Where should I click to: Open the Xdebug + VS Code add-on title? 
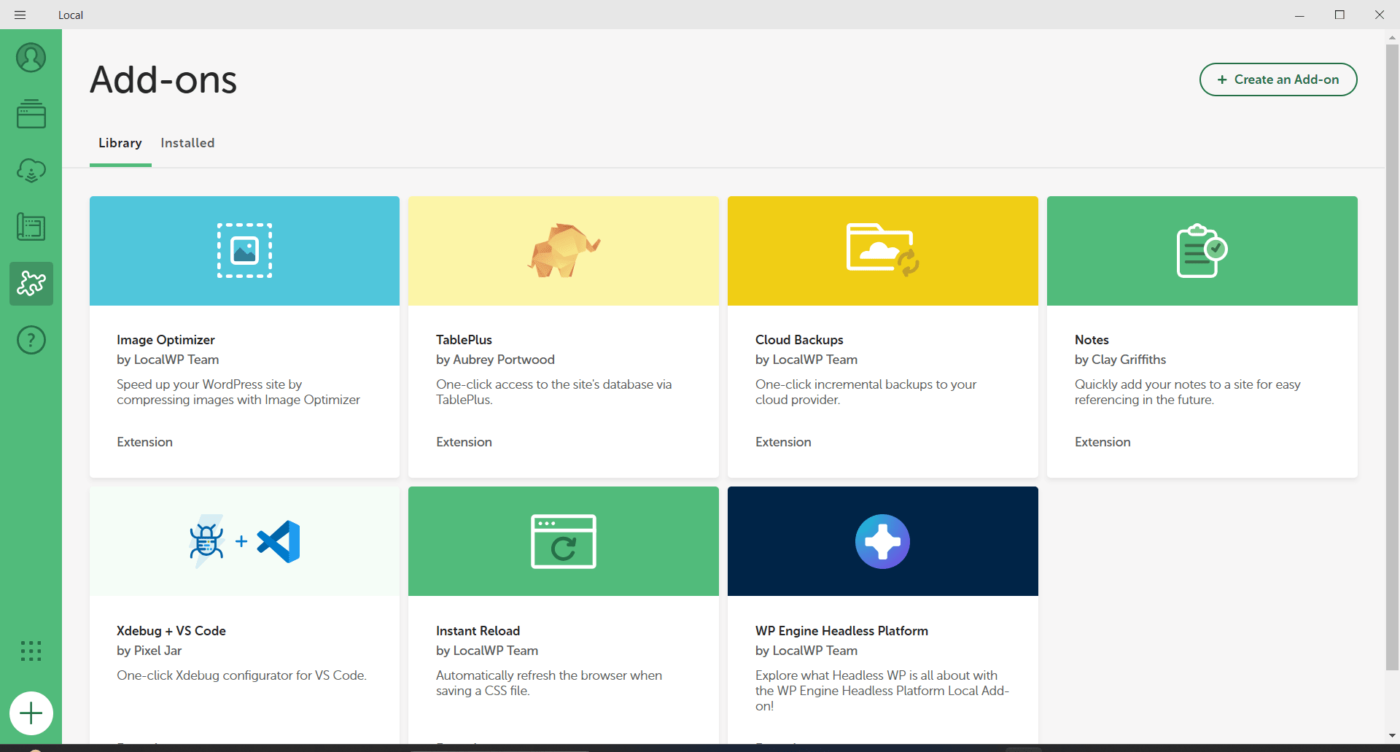tap(171, 631)
